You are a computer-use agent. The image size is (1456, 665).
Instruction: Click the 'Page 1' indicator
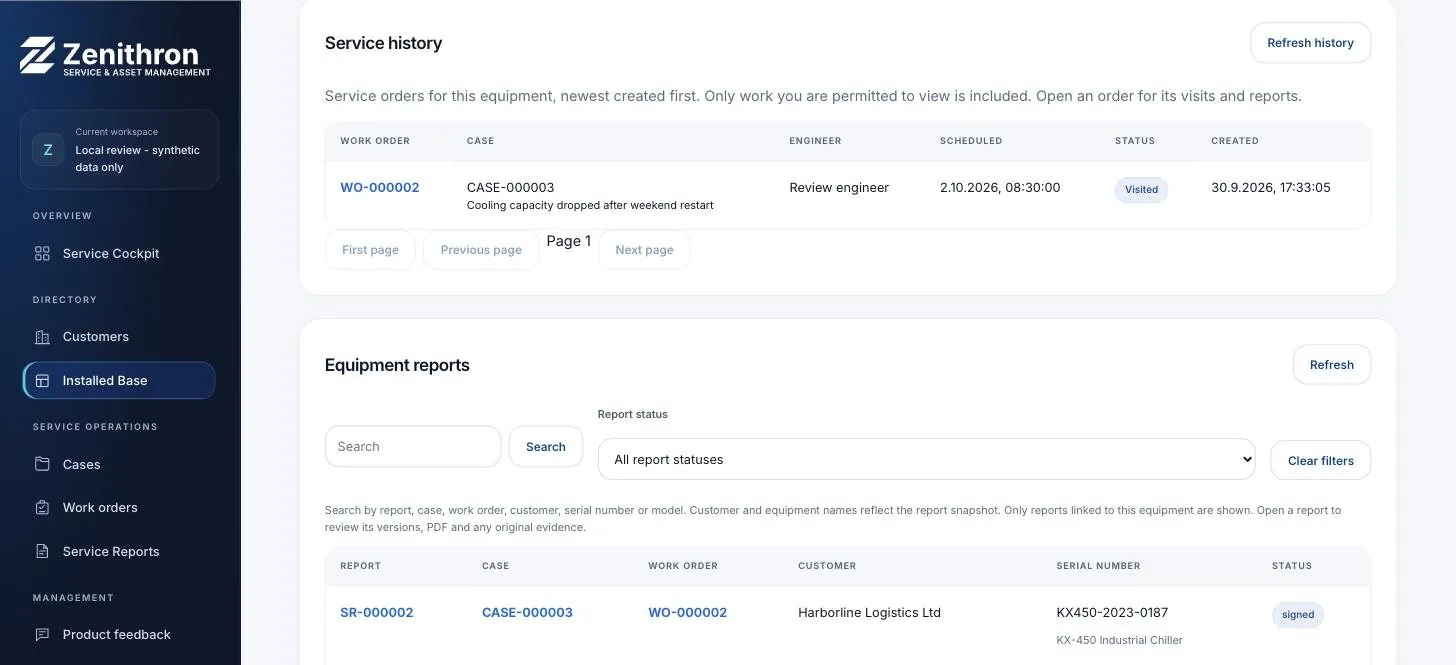click(569, 241)
